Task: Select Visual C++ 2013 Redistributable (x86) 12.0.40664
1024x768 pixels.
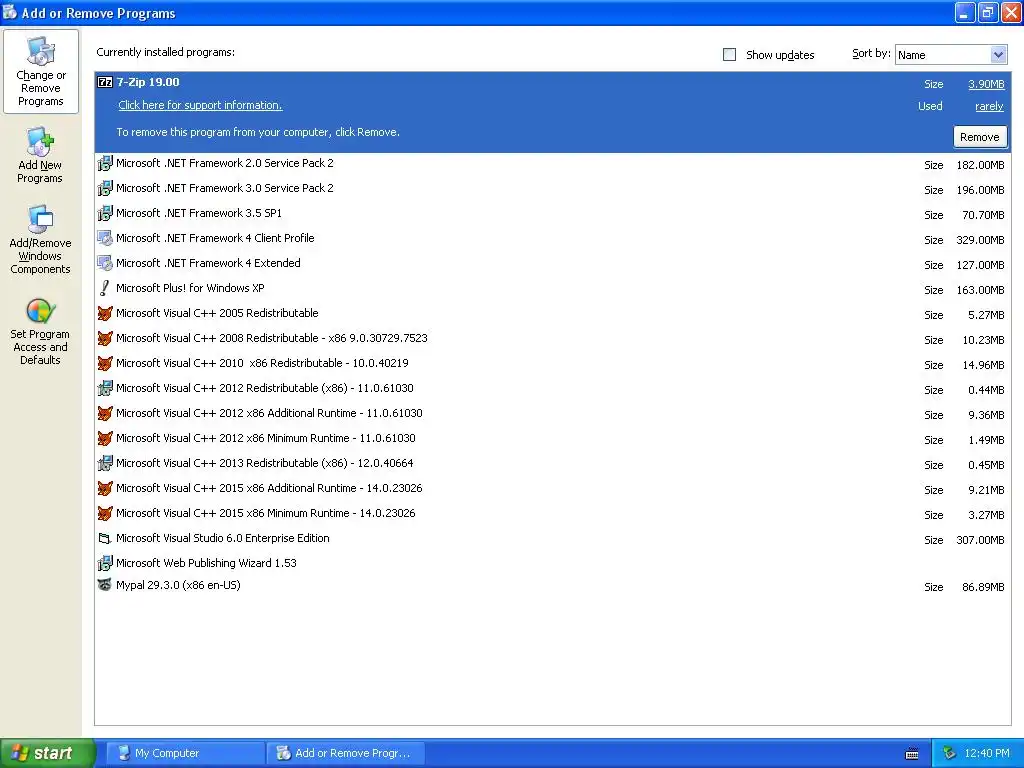Action: (x=552, y=464)
